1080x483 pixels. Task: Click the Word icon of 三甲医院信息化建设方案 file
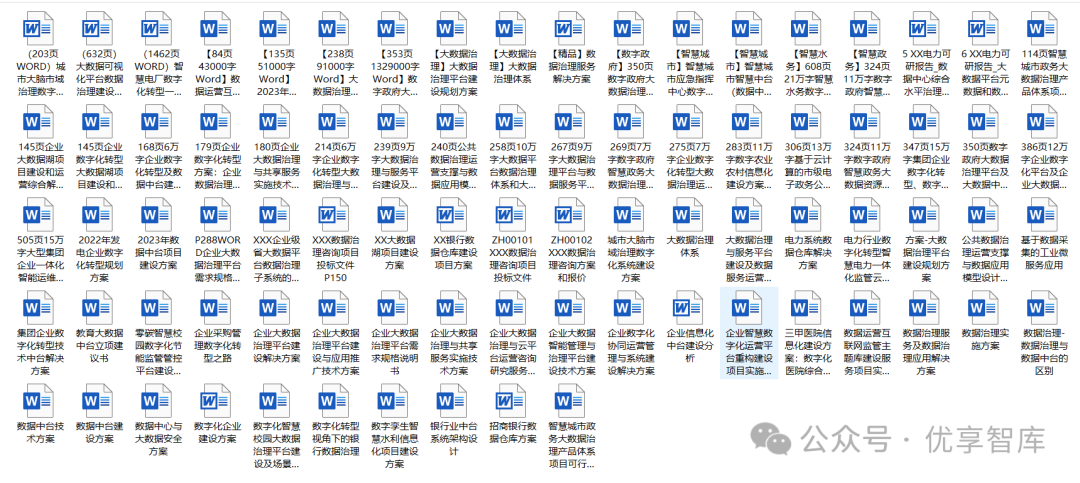pos(807,308)
